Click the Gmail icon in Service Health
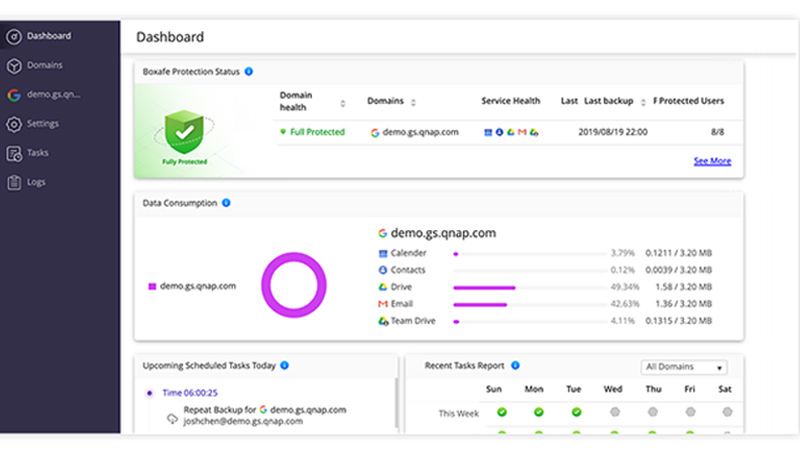Screen dimensions: 800x460 click(x=522, y=132)
